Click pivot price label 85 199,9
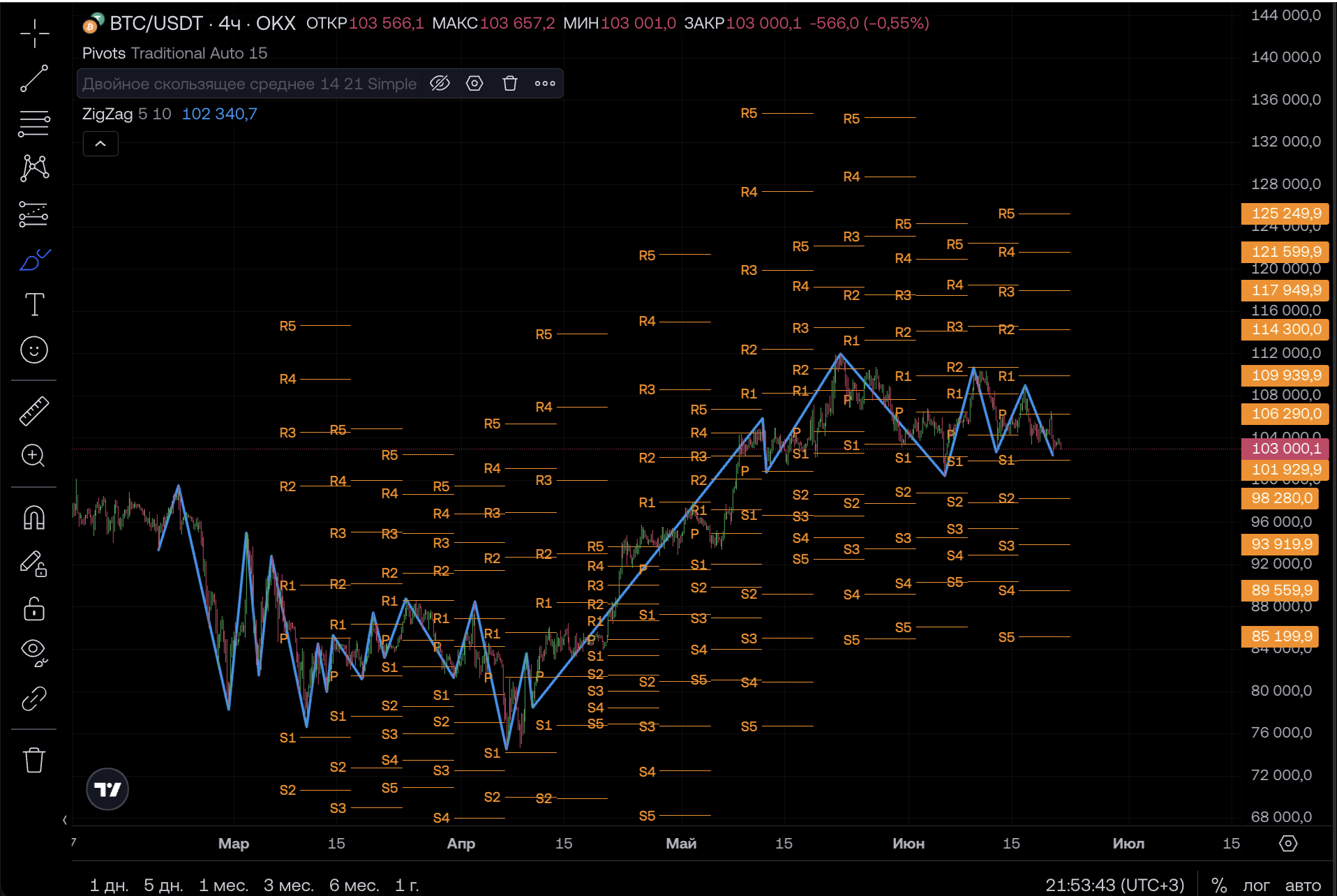 (1280, 636)
